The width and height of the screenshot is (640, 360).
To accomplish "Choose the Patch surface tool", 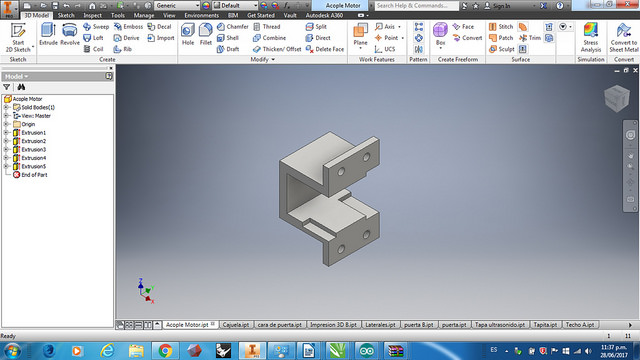I will tap(501, 38).
